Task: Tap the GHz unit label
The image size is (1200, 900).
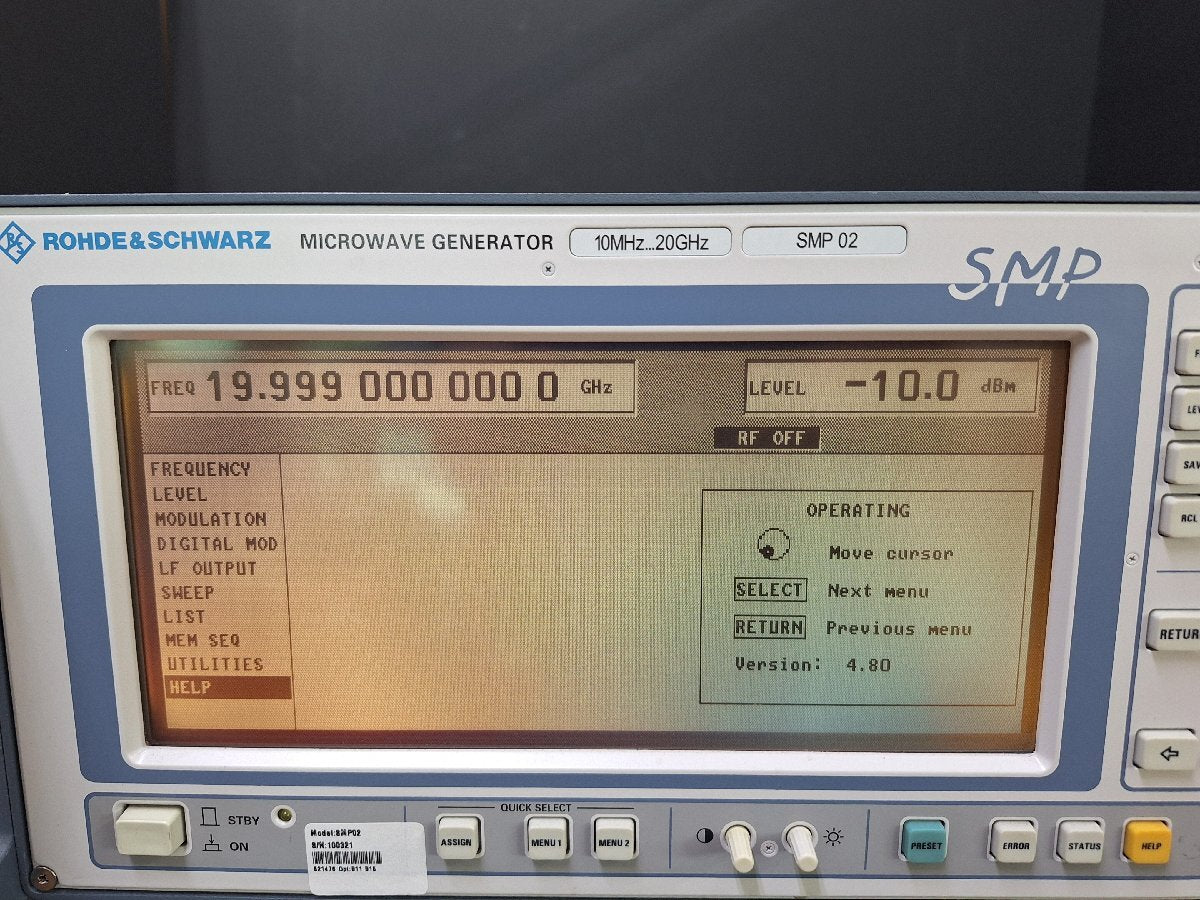Action: (596, 387)
